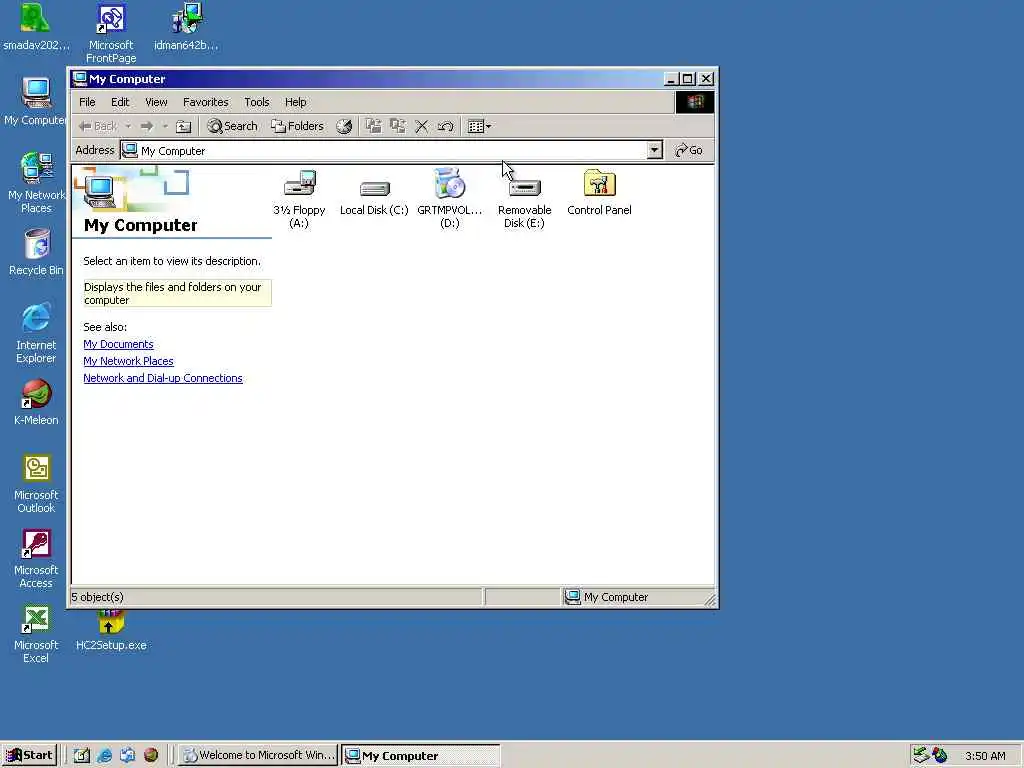This screenshot has height=768, width=1024.
Task: Open the Start menu button
Action: tap(29, 756)
